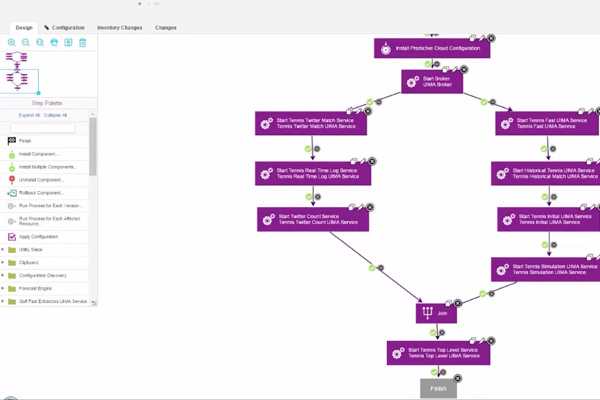Copy Start Tennis Real Time Log Service step
Image resolution: width=600 pixels, height=400 pixels.
pos(354,161)
